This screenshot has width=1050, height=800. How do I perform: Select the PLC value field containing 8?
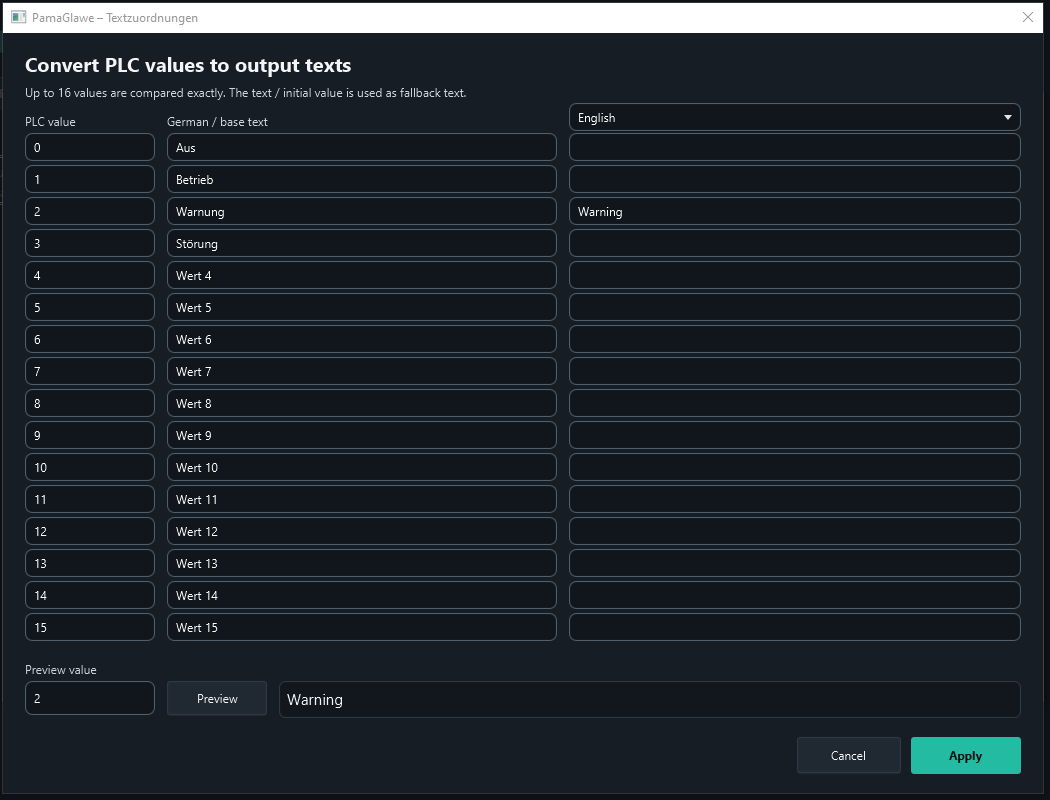(x=90, y=403)
